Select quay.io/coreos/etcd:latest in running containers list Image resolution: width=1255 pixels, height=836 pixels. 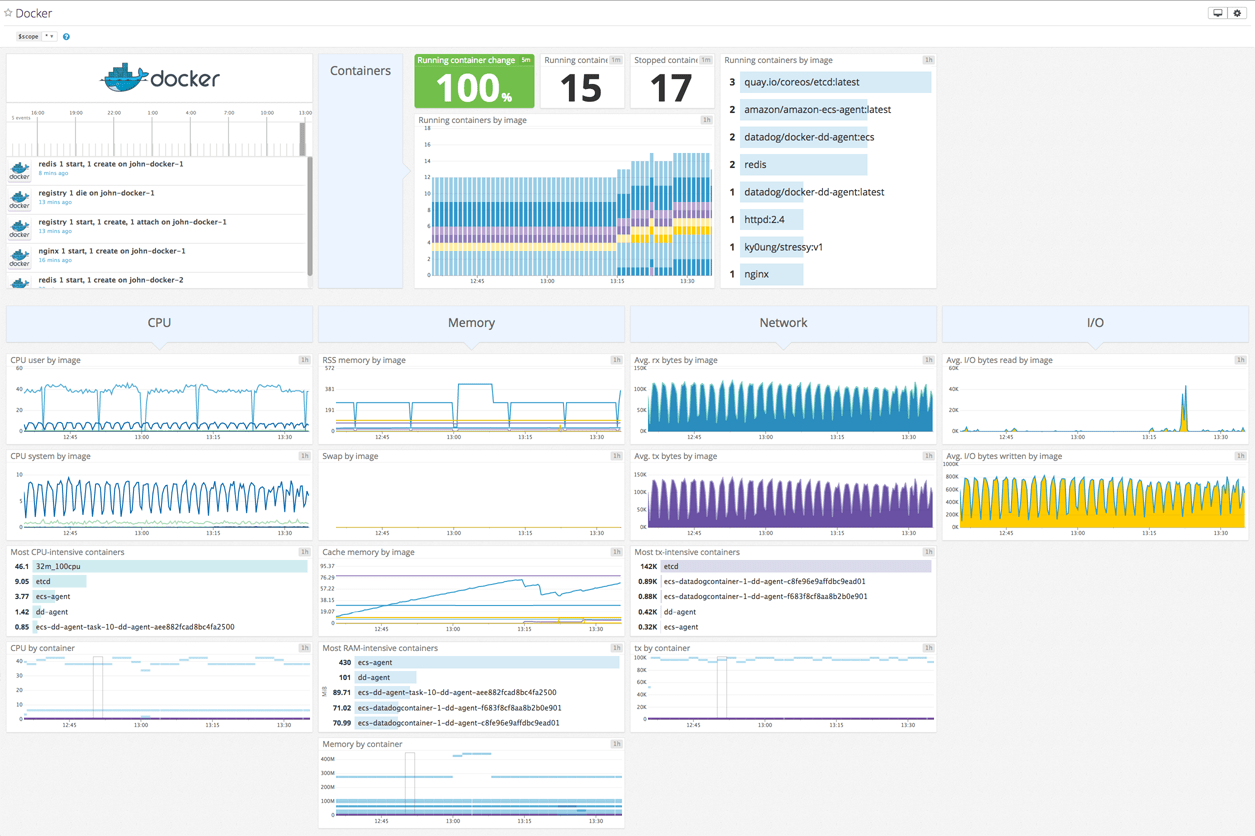pos(832,82)
